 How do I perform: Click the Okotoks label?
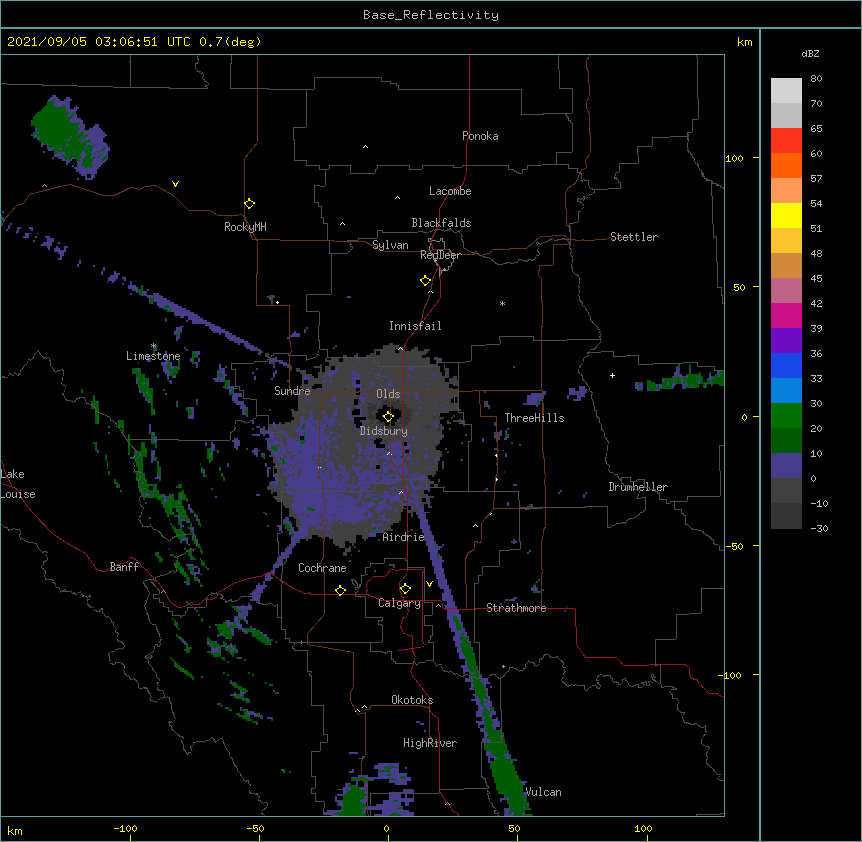(412, 700)
